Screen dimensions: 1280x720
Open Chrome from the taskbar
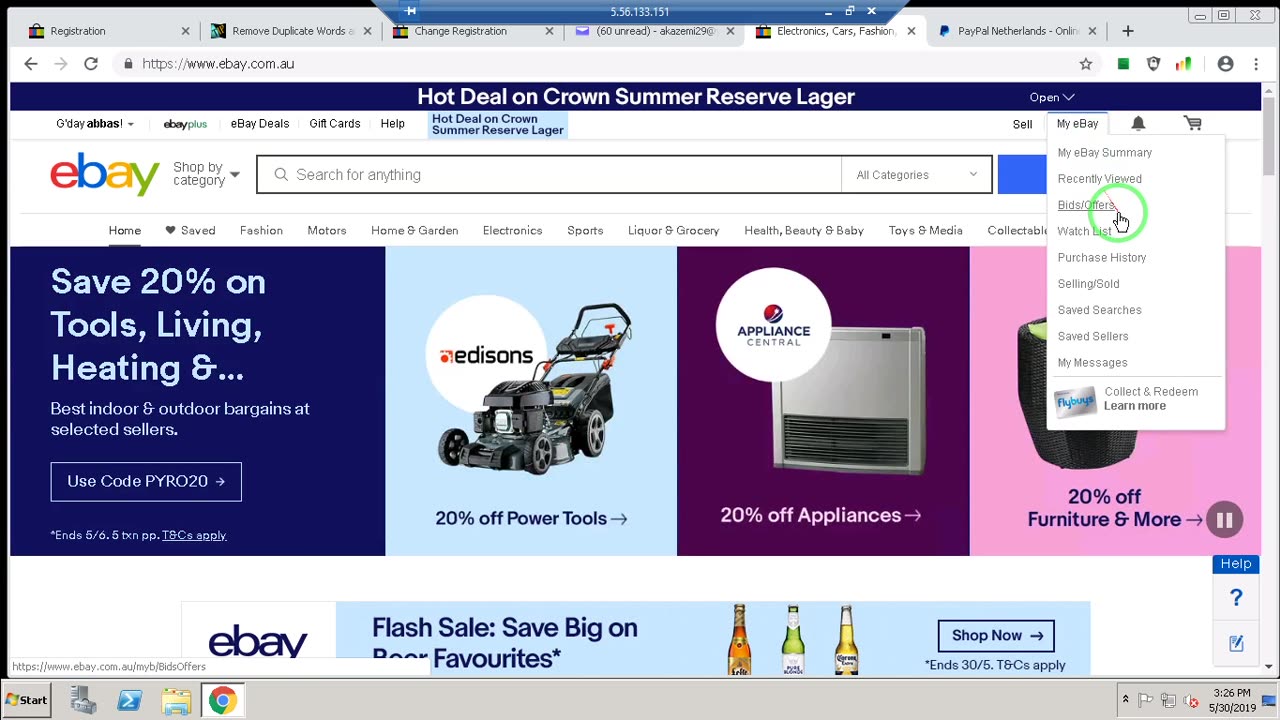pyautogui.click(x=222, y=700)
